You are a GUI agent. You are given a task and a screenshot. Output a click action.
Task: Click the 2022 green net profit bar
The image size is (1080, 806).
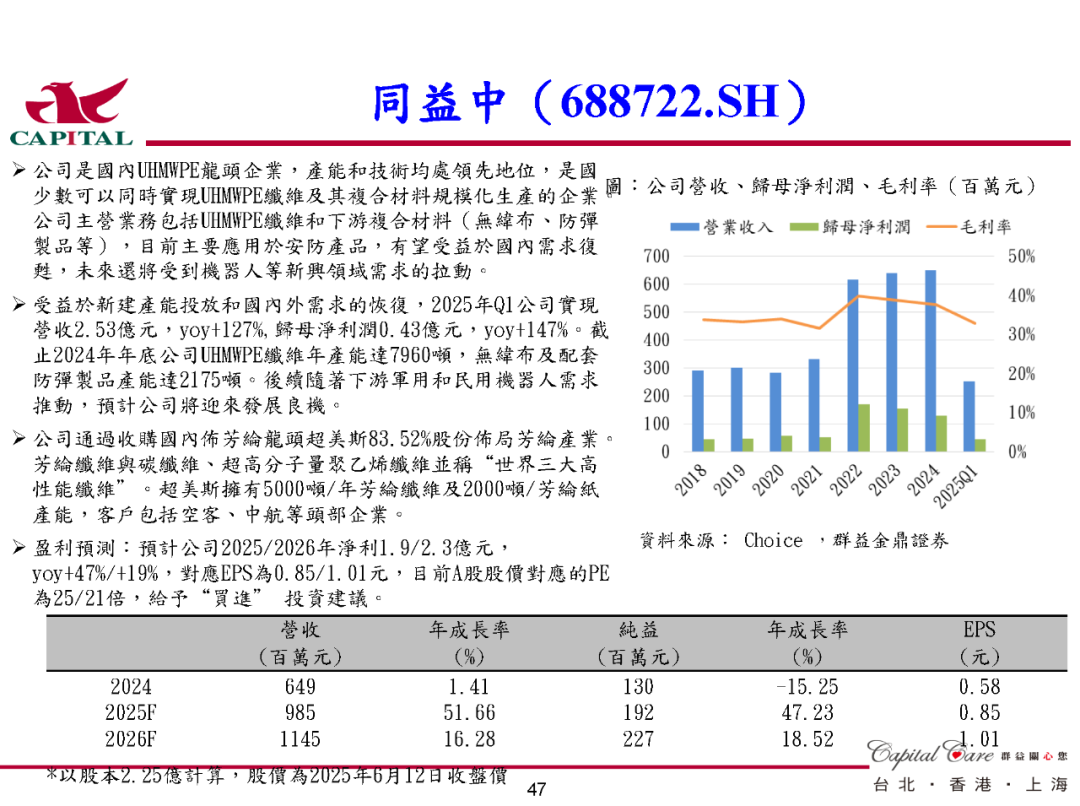(x=864, y=428)
